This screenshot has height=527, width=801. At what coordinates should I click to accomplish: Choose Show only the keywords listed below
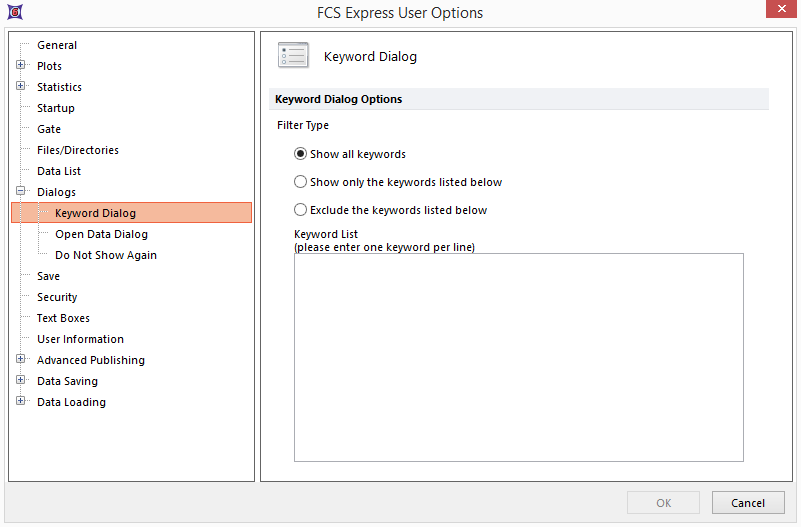tap(301, 182)
